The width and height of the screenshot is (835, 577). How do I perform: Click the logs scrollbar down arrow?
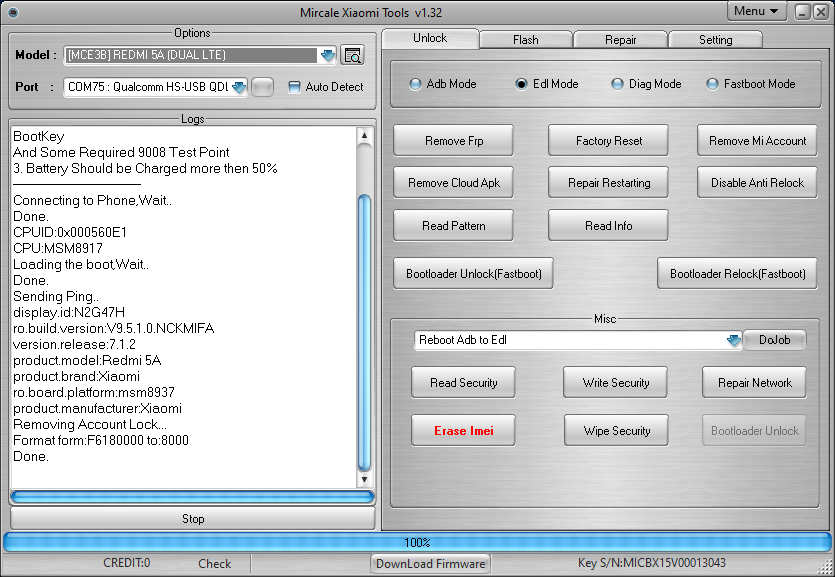[x=364, y=480]
